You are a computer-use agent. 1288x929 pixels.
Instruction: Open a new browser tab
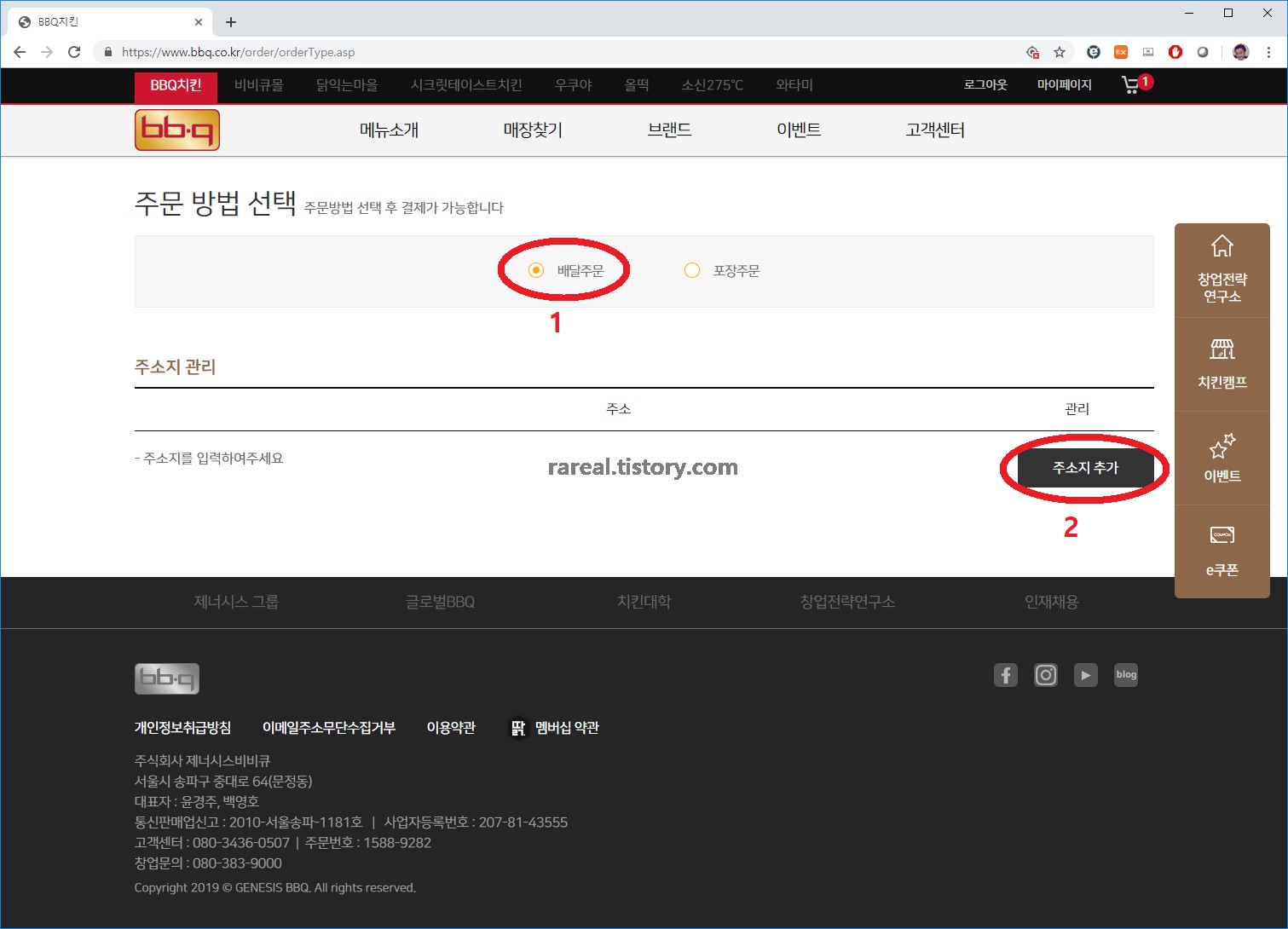click(x=231, y=22)
